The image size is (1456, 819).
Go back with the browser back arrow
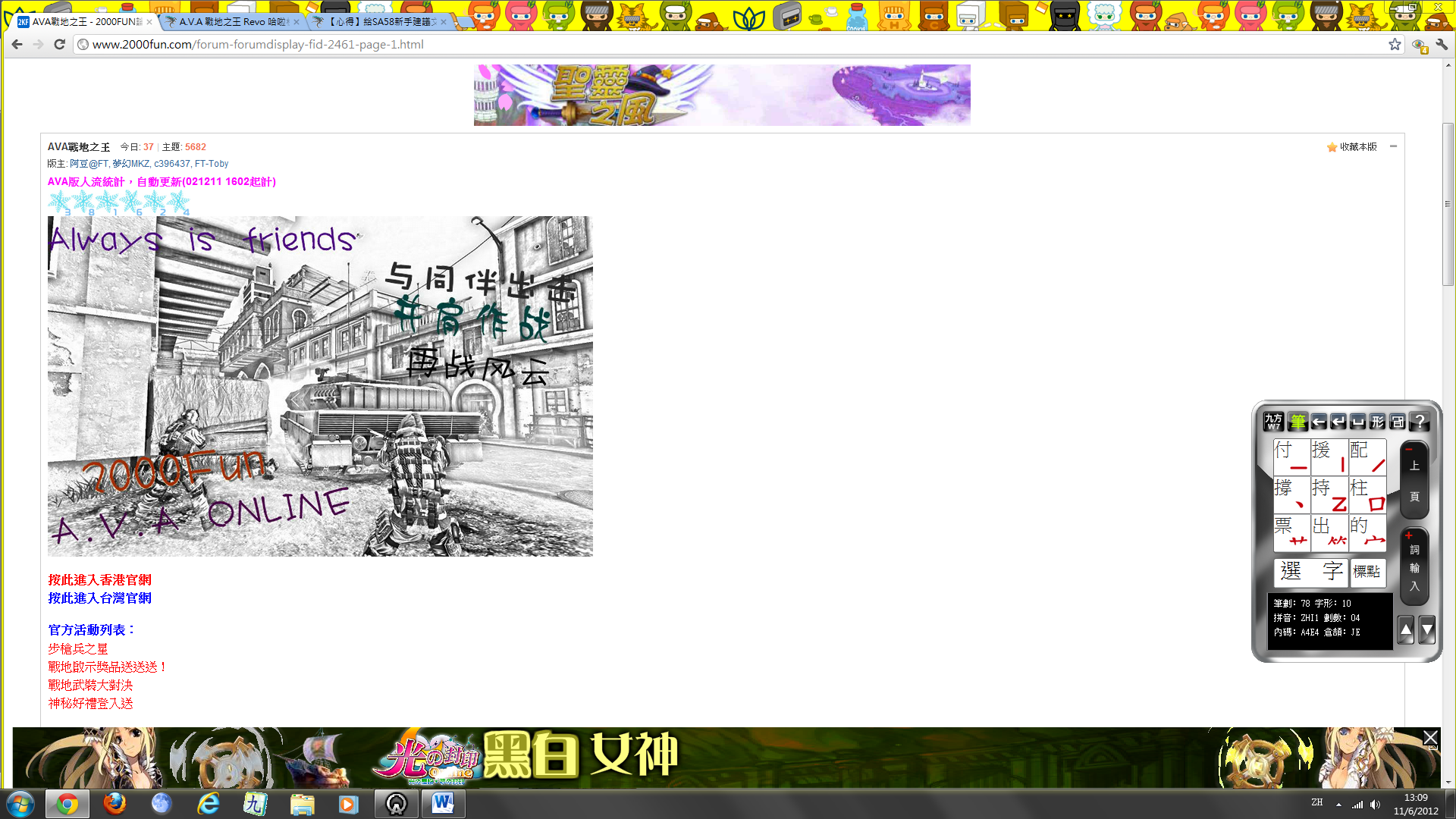coord(17,44)
